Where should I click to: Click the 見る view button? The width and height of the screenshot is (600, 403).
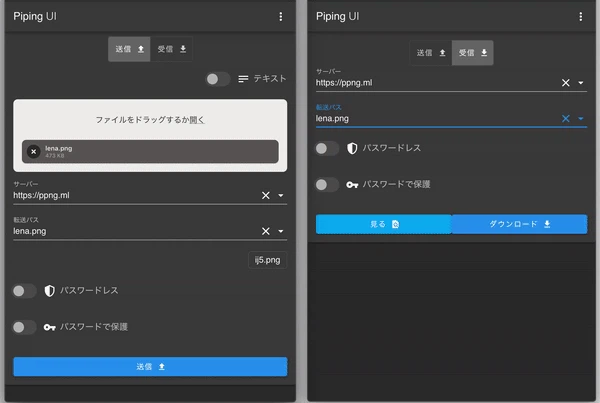[384, 224]
